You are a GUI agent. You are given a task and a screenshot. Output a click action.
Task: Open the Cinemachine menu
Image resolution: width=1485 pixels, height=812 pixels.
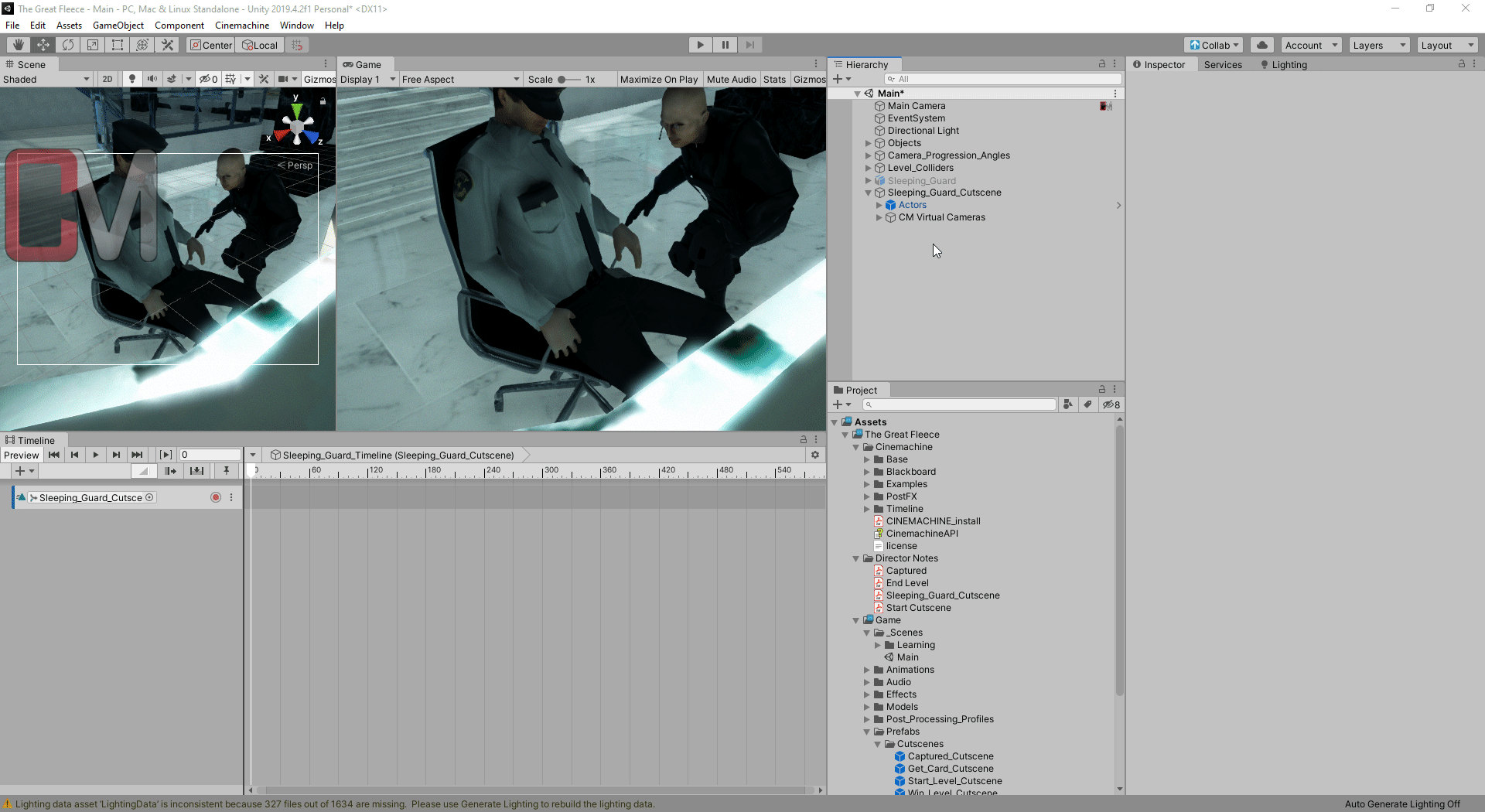(242, 26)
